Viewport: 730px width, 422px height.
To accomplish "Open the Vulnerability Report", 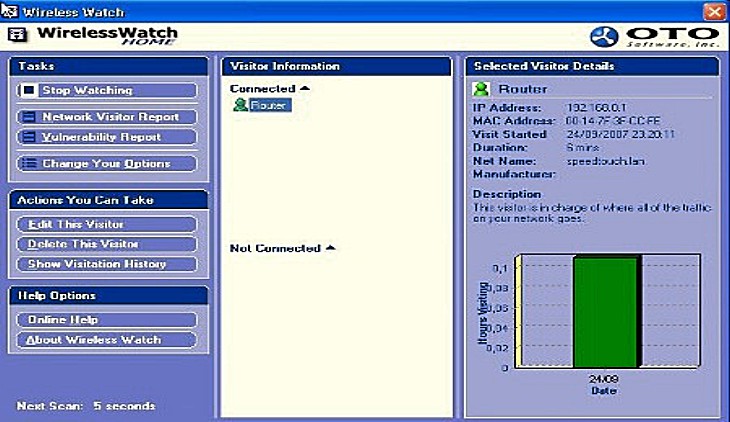I will (107, 137).
